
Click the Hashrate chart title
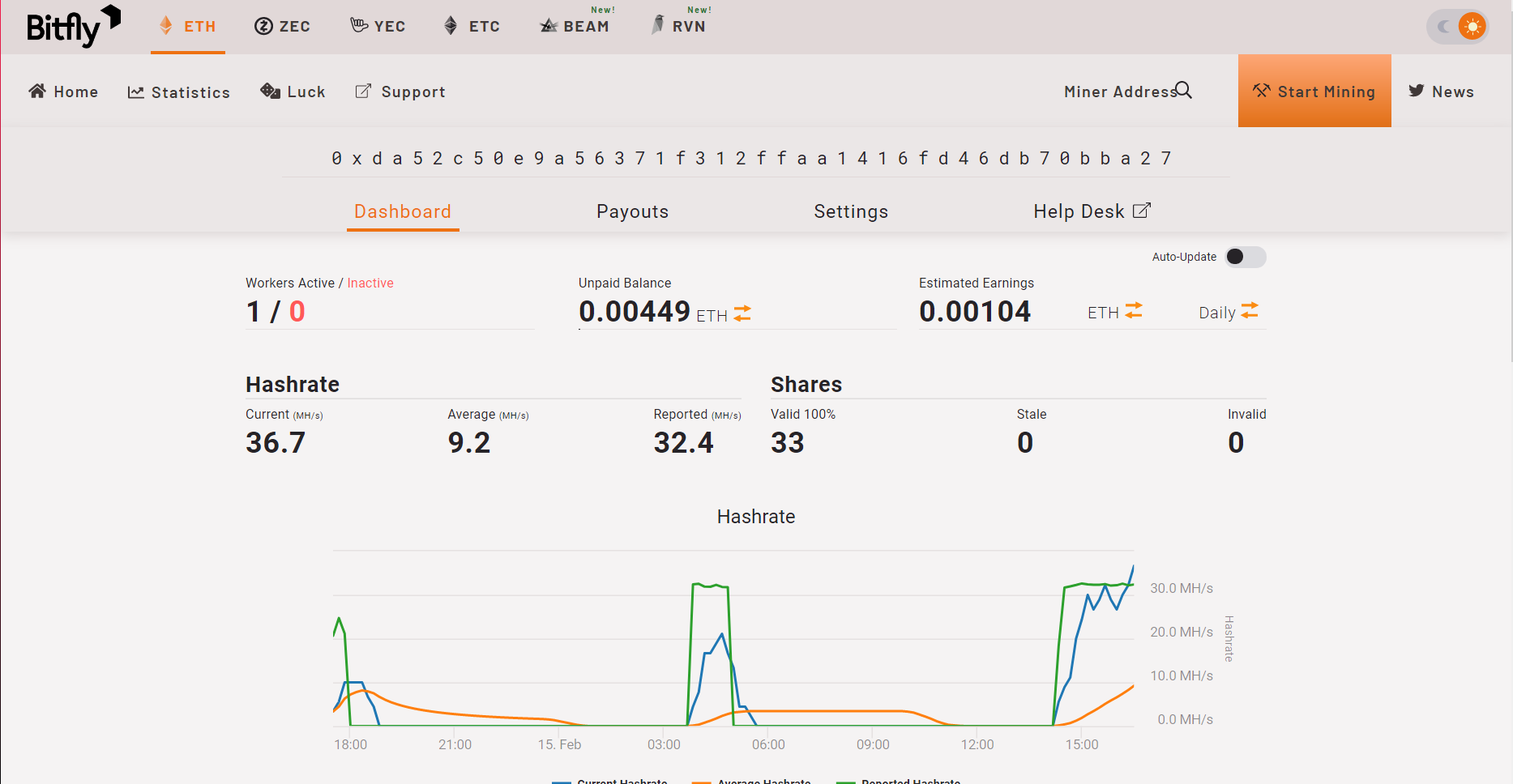pos(756,517)
